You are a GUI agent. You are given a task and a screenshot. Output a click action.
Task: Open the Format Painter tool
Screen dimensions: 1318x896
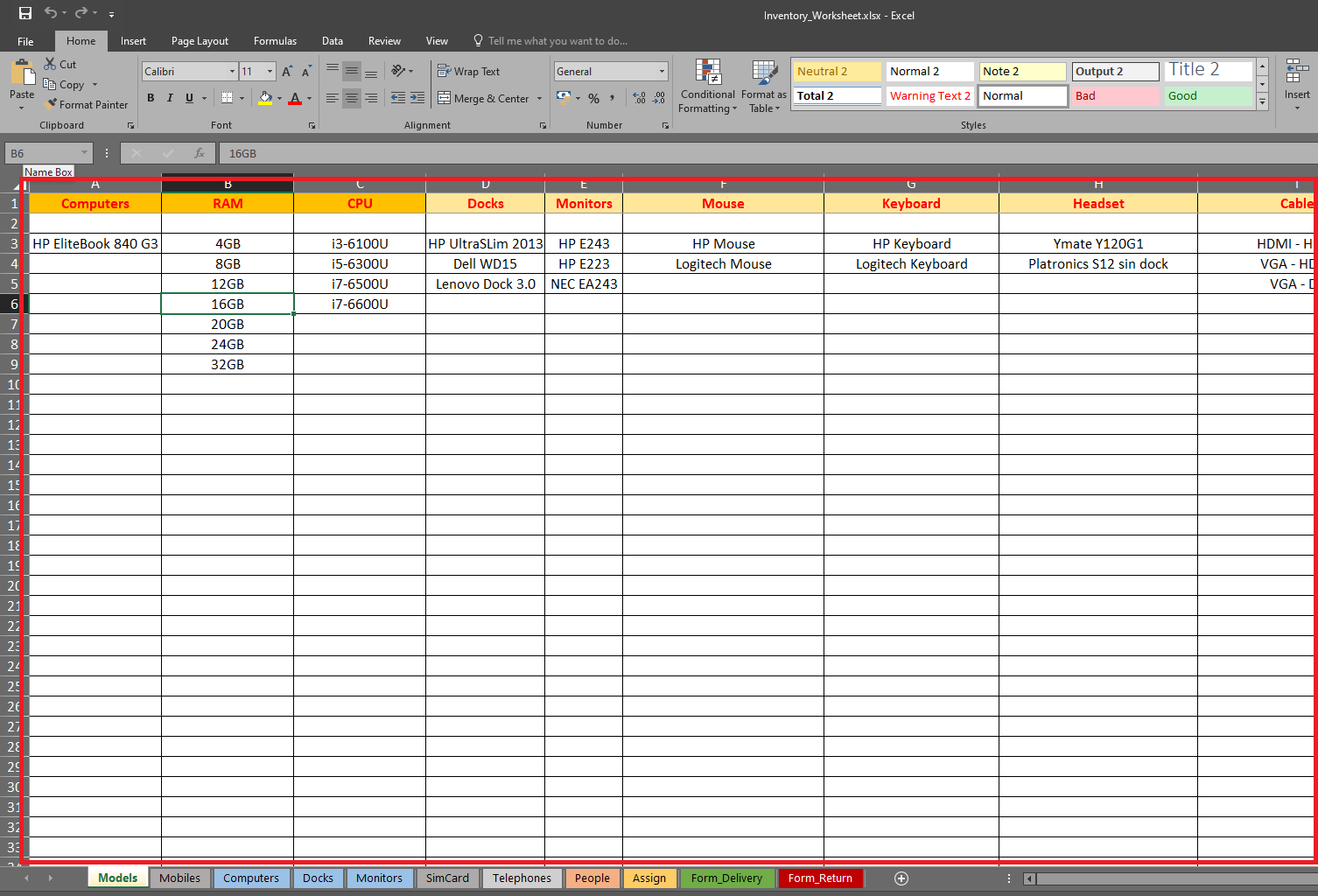tap(87, 104)
